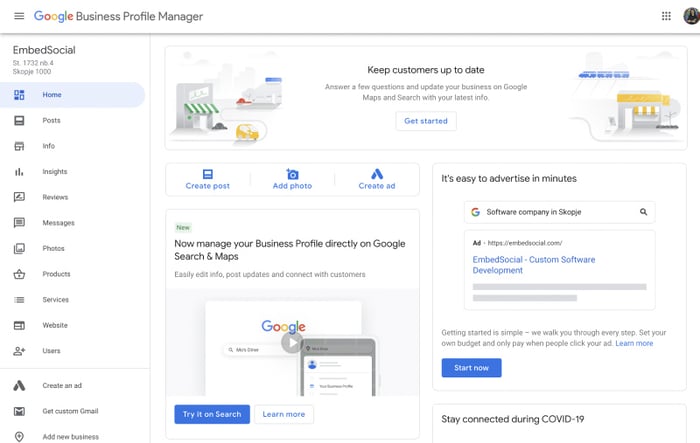The height and width of the screenshot is (443, 700).
Task: Click Create an ad text in sidebar
Action: click(x=62, y=385)
